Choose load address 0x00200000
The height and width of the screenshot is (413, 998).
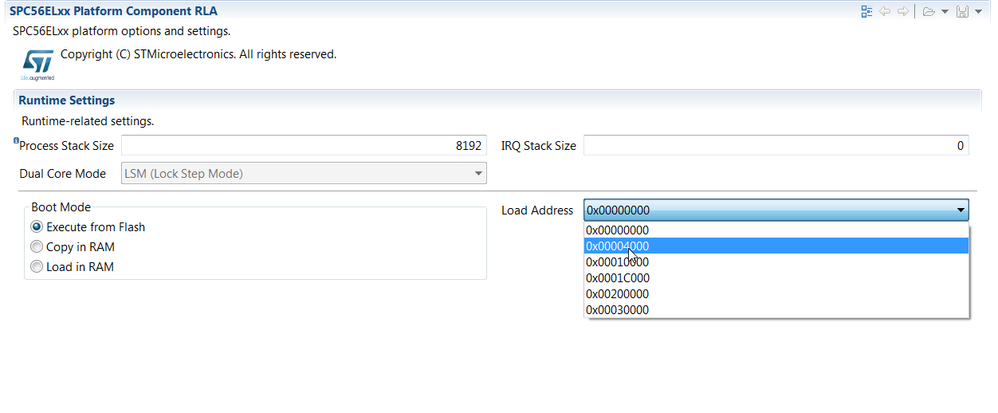click(x=777, y=293)
